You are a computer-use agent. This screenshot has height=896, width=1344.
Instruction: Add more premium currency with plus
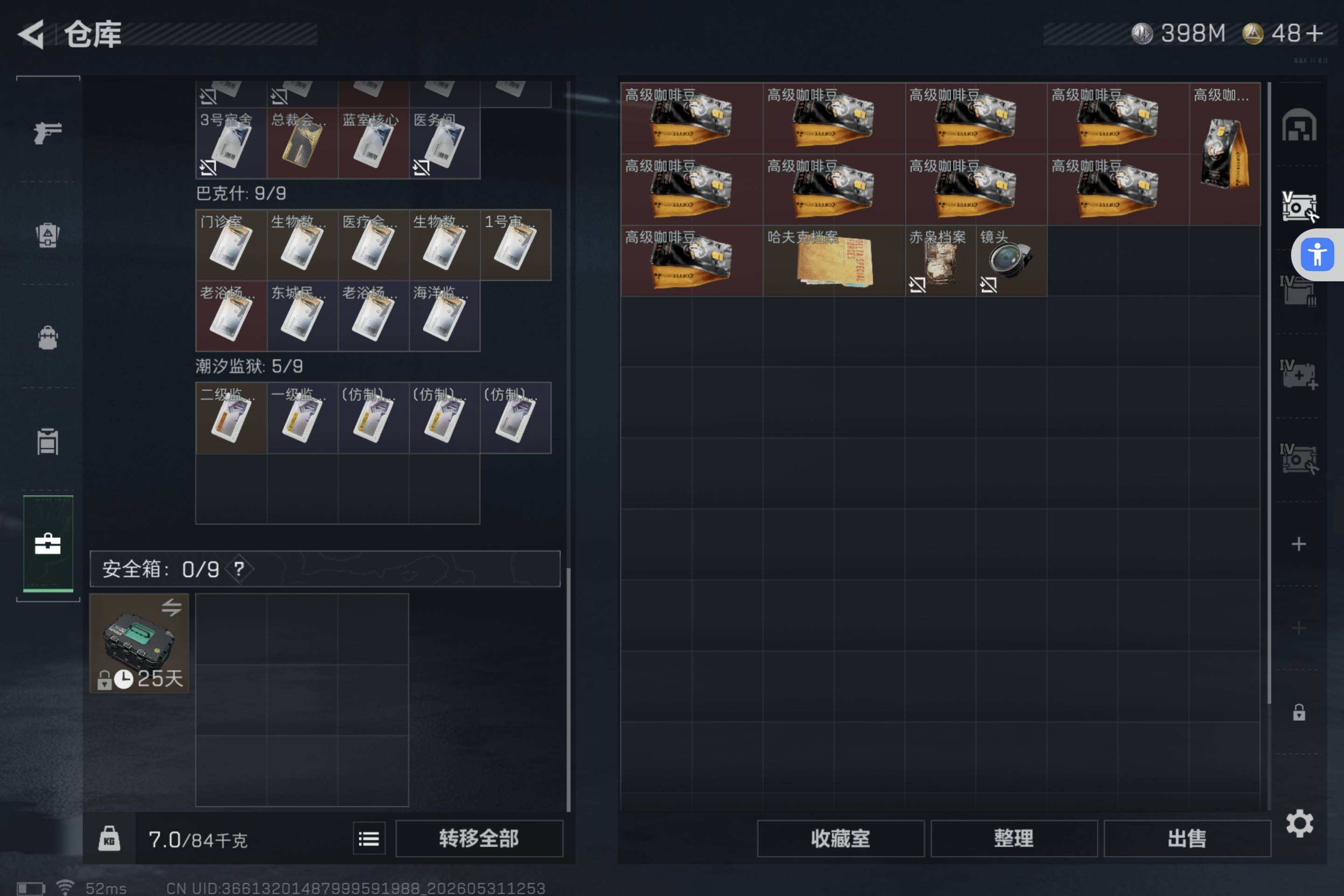pos(1315,33)
